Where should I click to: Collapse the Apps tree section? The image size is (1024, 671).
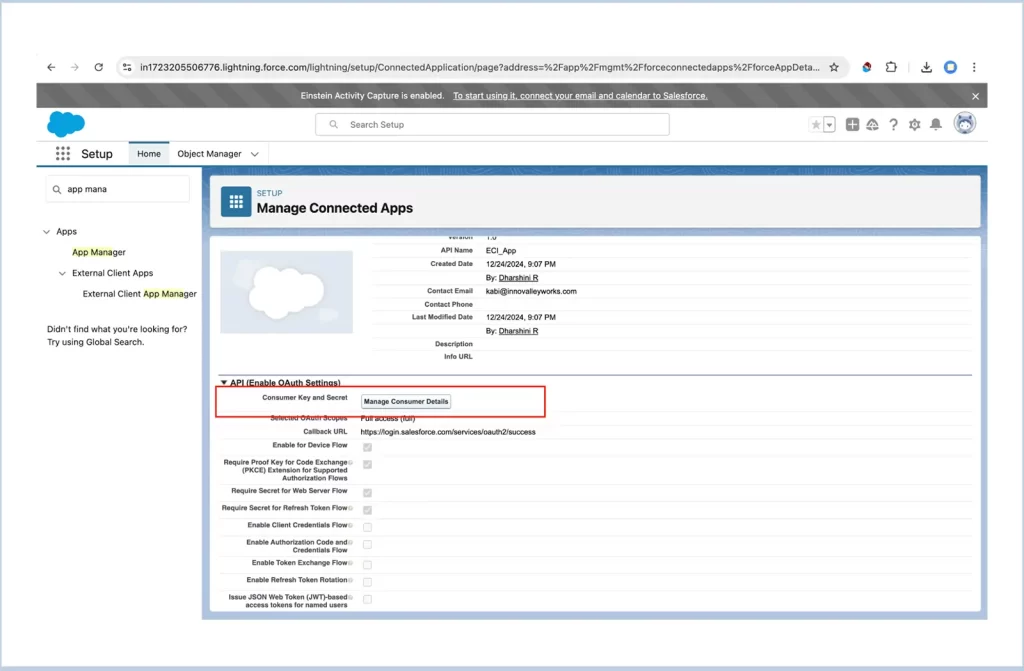point(46,232)
